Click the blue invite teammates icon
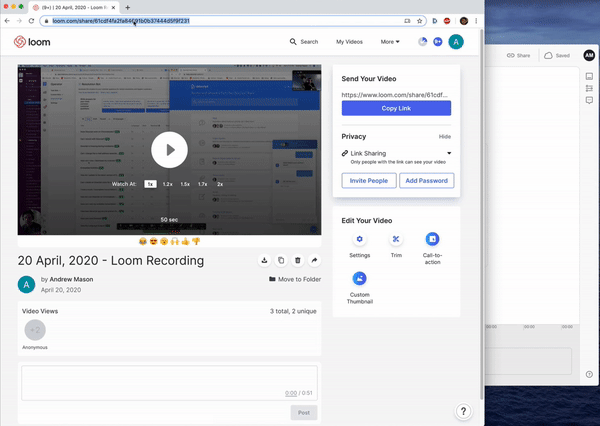600x426 pixels. 438,42
